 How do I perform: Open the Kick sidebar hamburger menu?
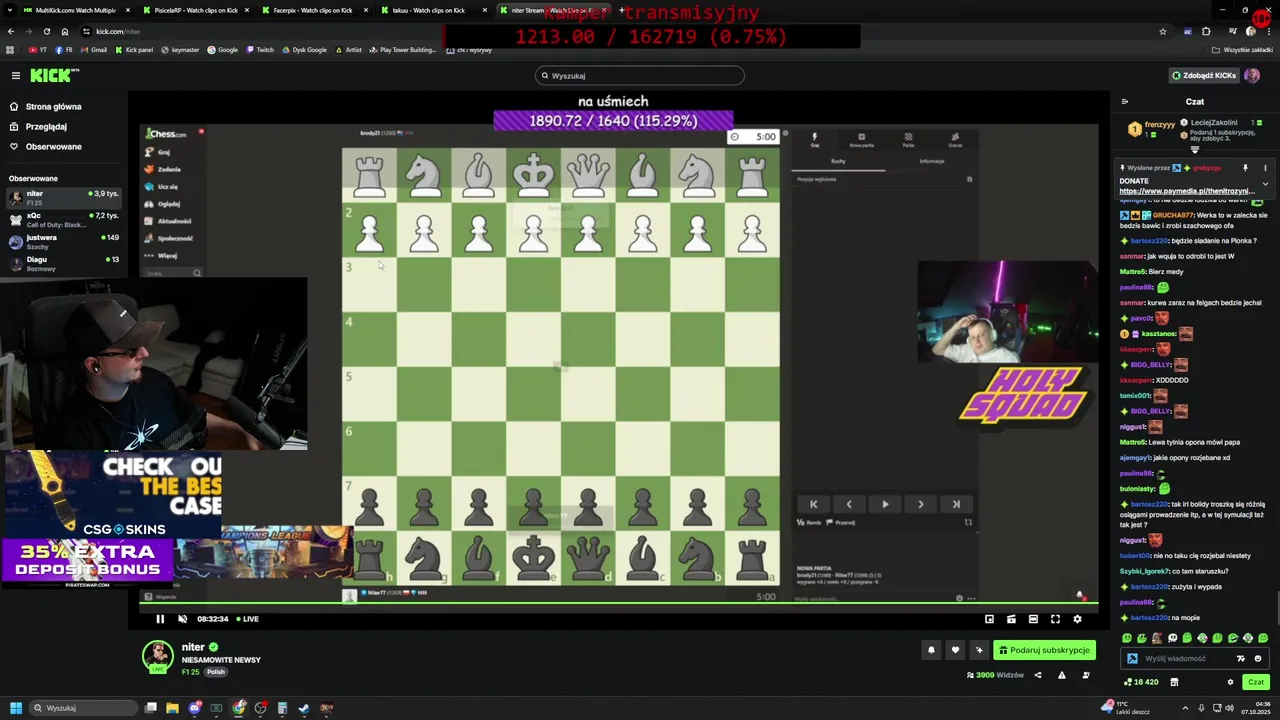[x=15, y=76]
